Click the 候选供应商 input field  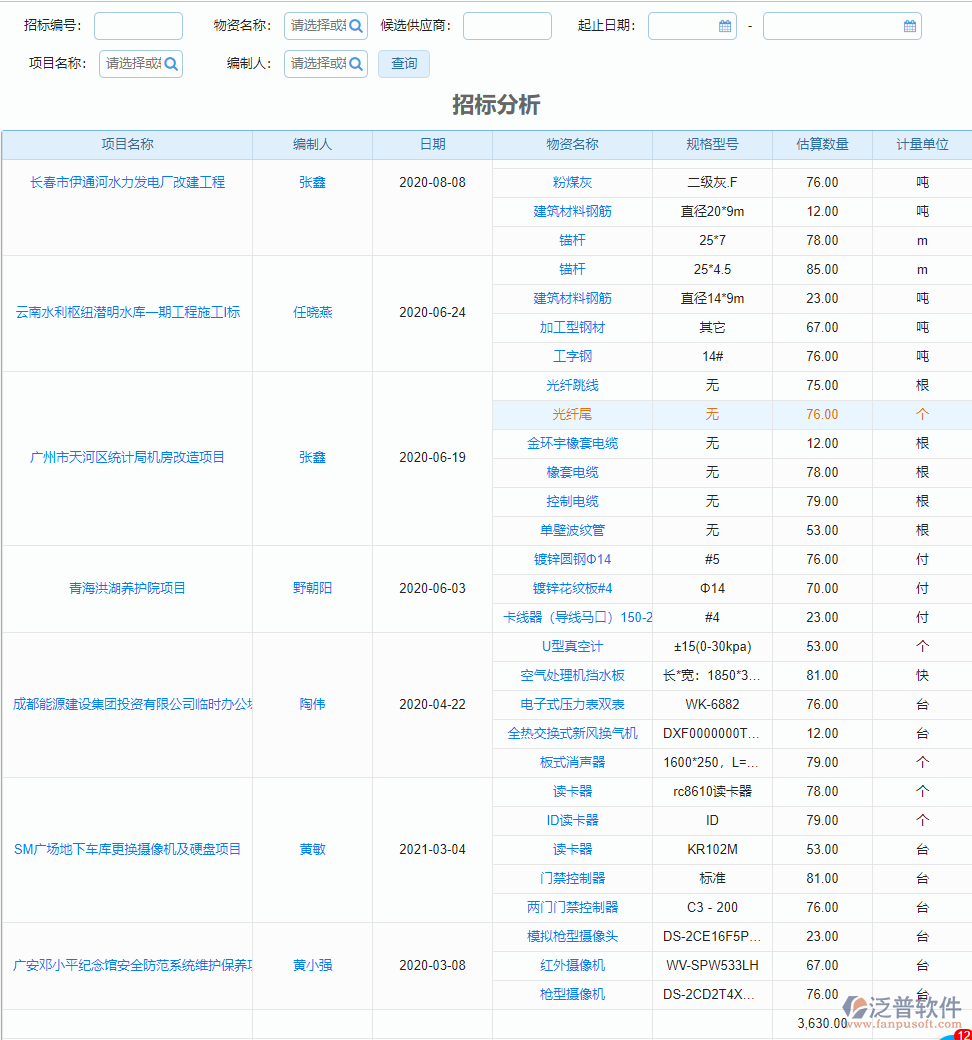[507, 25]
